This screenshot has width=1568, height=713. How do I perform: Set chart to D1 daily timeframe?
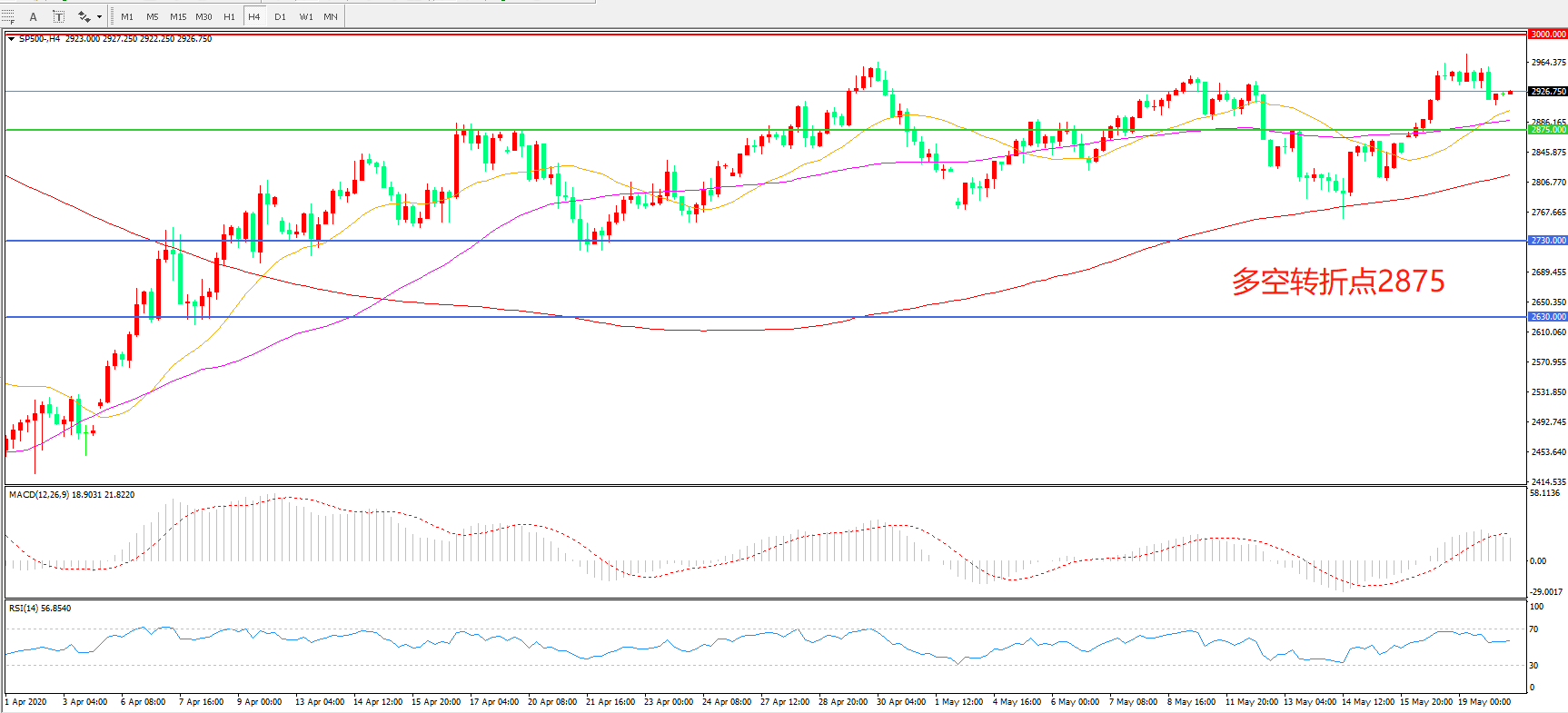point(280,16)
